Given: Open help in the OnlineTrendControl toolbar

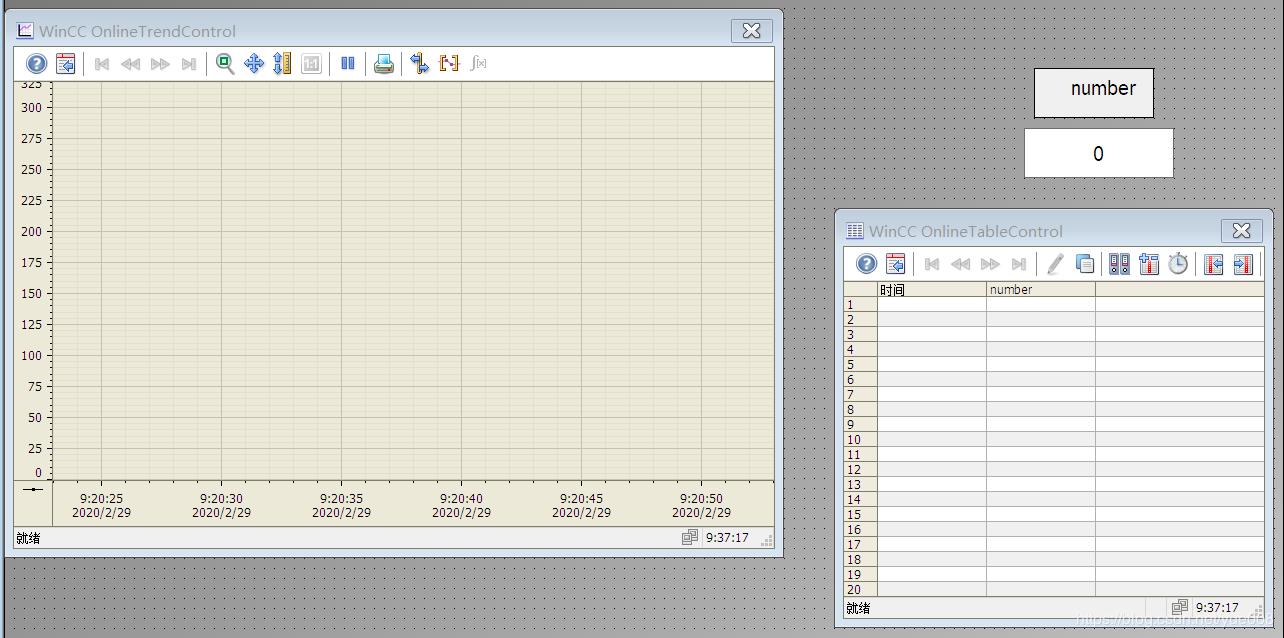Looking at the screenshot, I should coord(36,64).
